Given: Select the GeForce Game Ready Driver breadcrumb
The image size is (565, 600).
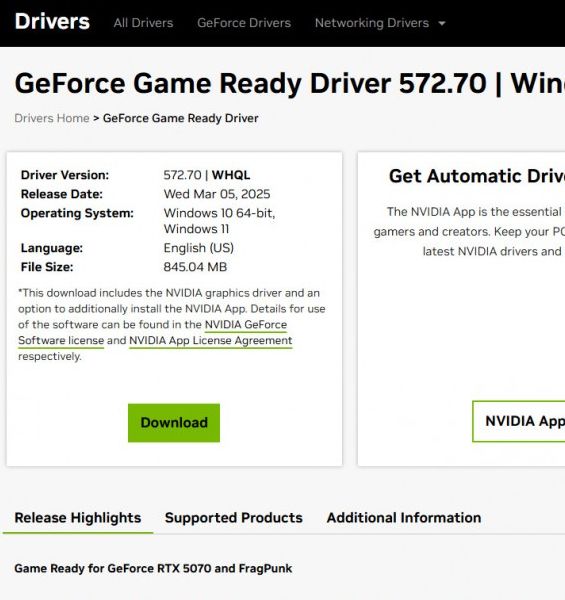Looking at the screenshot, I should coord(181,118).
